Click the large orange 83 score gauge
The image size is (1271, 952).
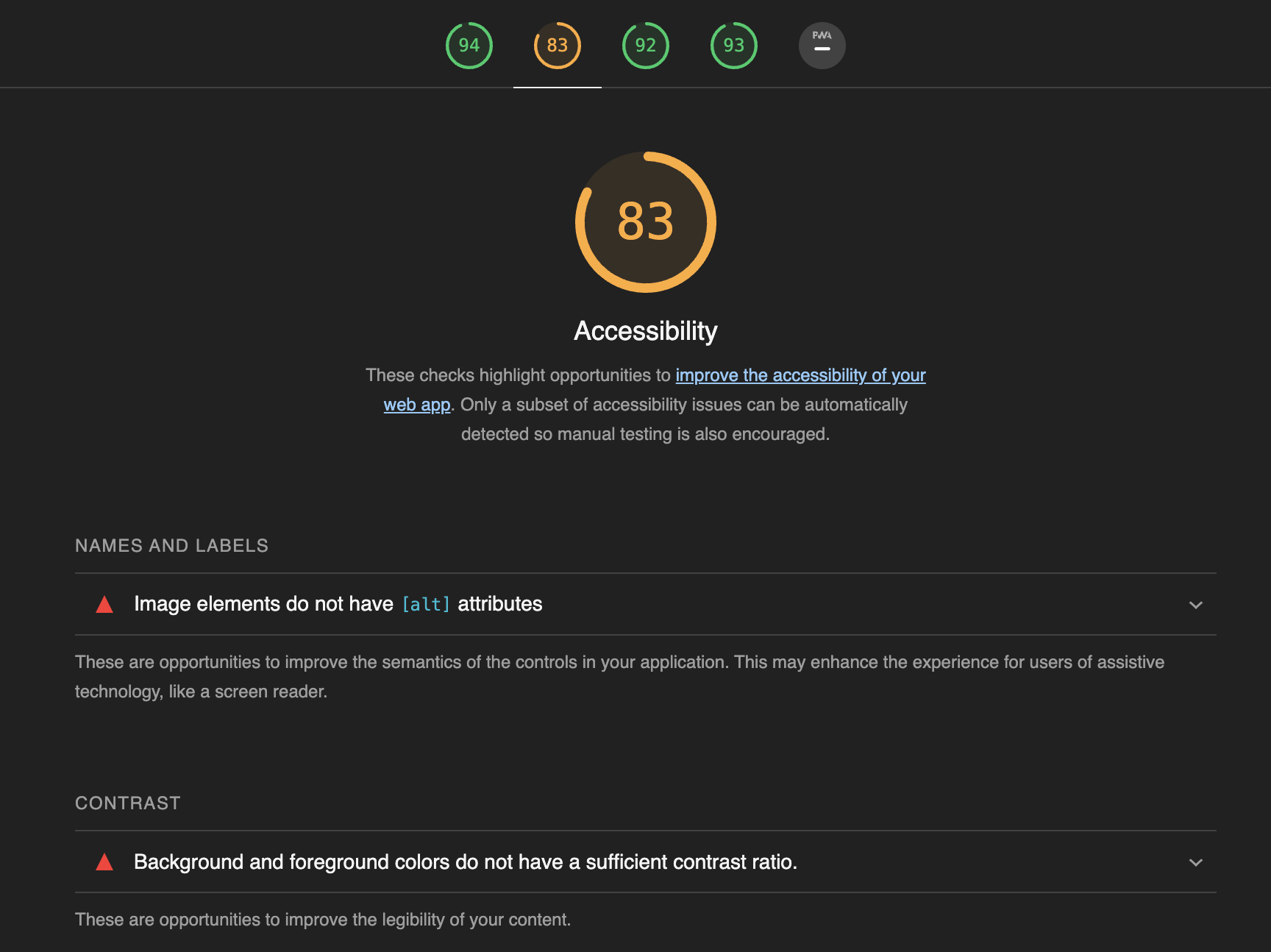[x=646, y=221]
